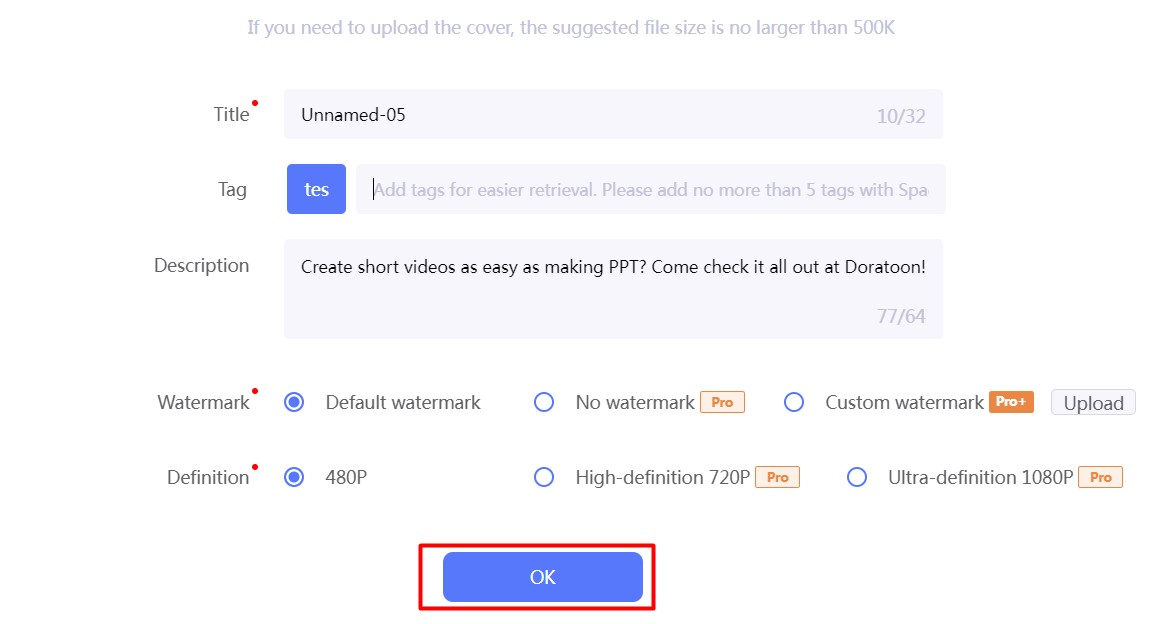
Task: Select 480P definition
Action: (x=294, y=477)
